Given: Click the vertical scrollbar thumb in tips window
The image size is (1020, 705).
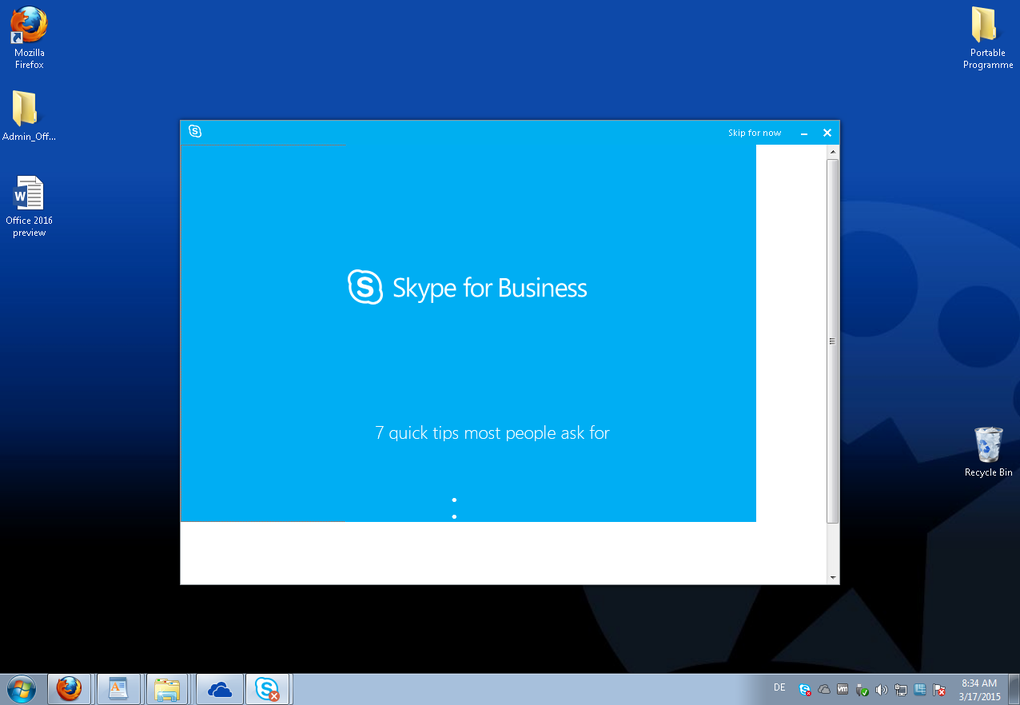Looking at the screenshot, I should coord(833,341).
